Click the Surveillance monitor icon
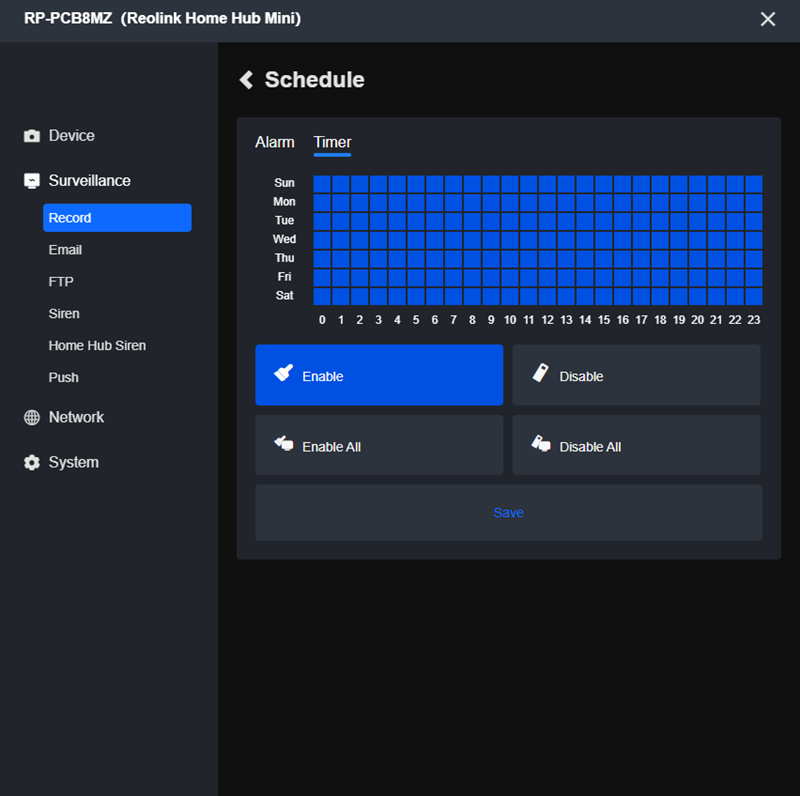The width and height of the screenshot is (800, 796). 32,181
